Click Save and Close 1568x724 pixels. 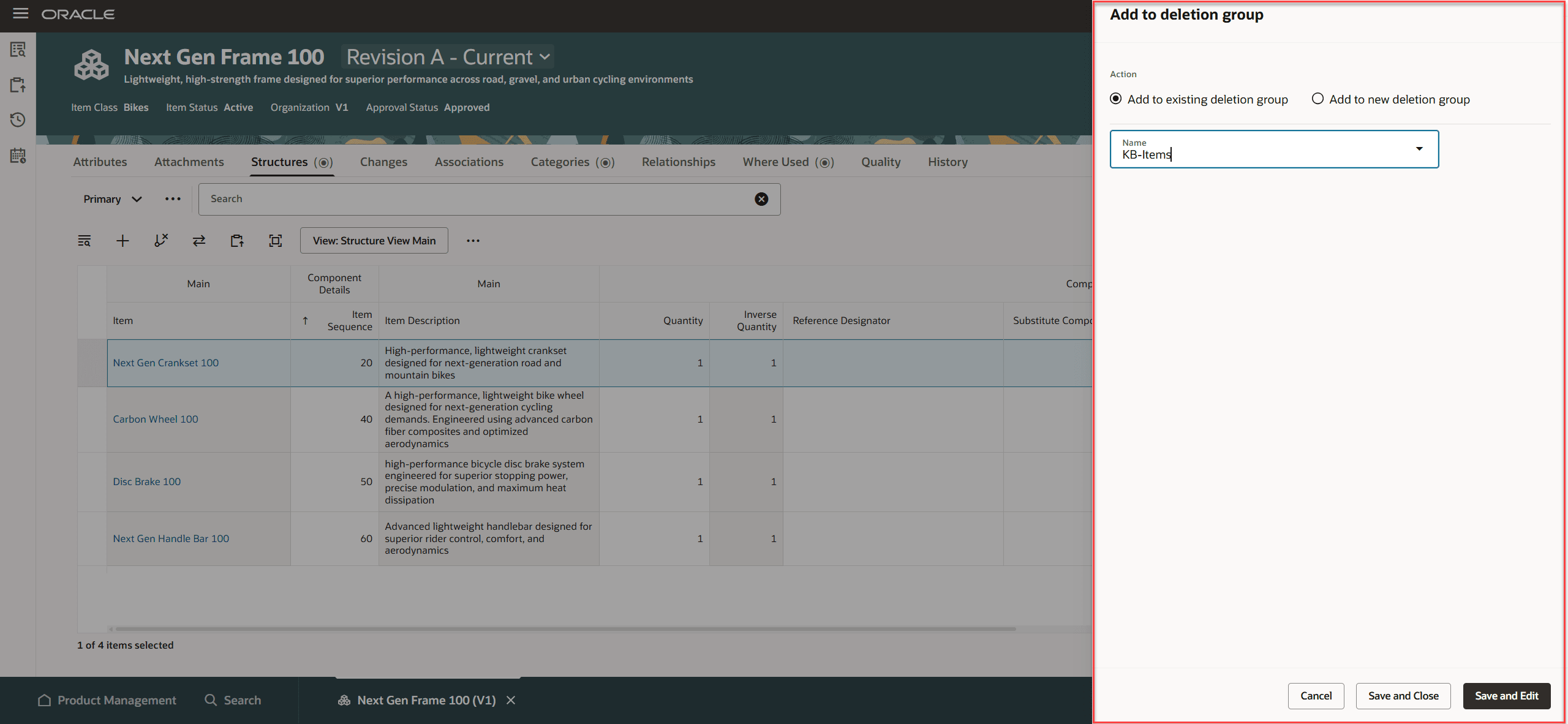point(1403,696)
